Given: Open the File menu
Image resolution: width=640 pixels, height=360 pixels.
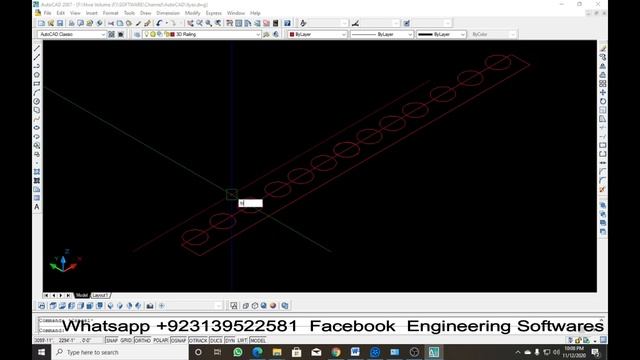Looking at the screenshot, I should pyautogui.click(x=47, y=13).
